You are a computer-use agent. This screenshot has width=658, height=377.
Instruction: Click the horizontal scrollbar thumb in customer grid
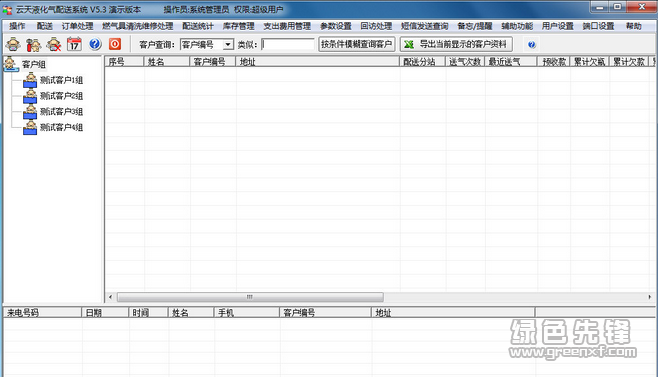tap(250, 297)
